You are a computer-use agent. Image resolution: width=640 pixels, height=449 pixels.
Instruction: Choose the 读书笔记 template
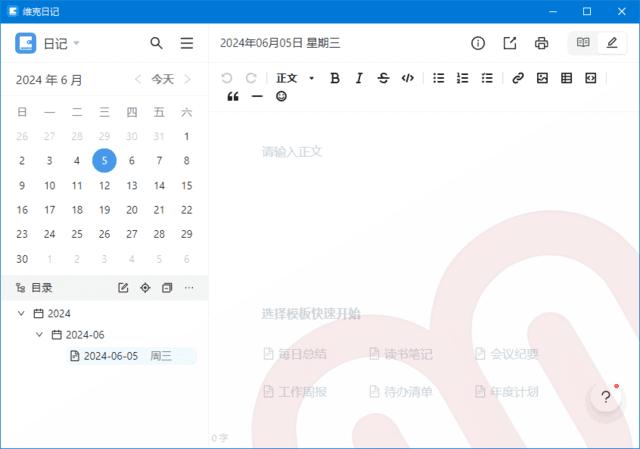click(400, 354)
